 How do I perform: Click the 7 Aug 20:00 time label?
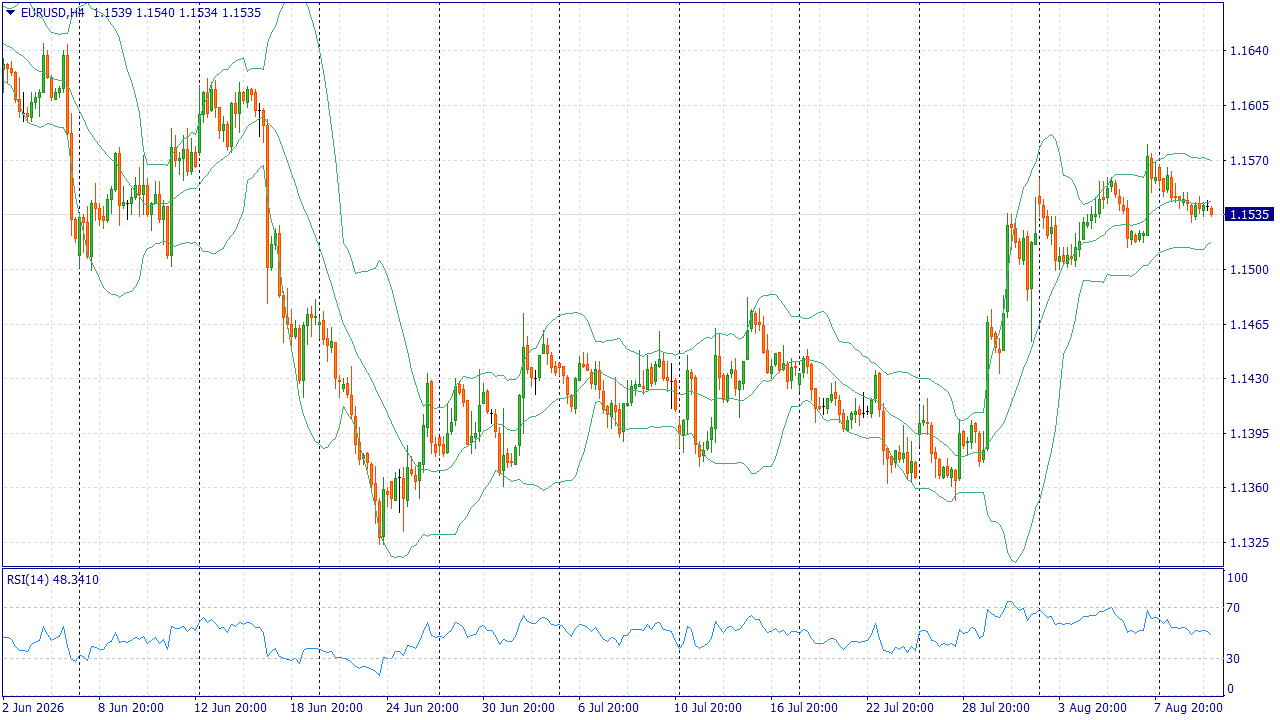tap(1187, 708)
